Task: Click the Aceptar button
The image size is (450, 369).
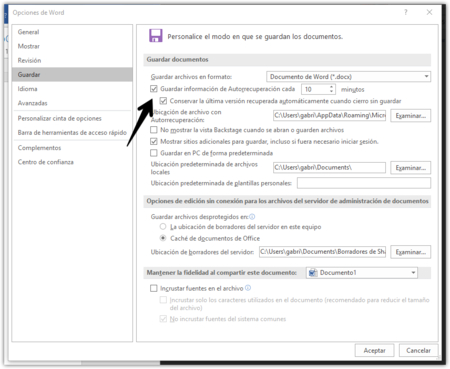Action: (374, 350)
